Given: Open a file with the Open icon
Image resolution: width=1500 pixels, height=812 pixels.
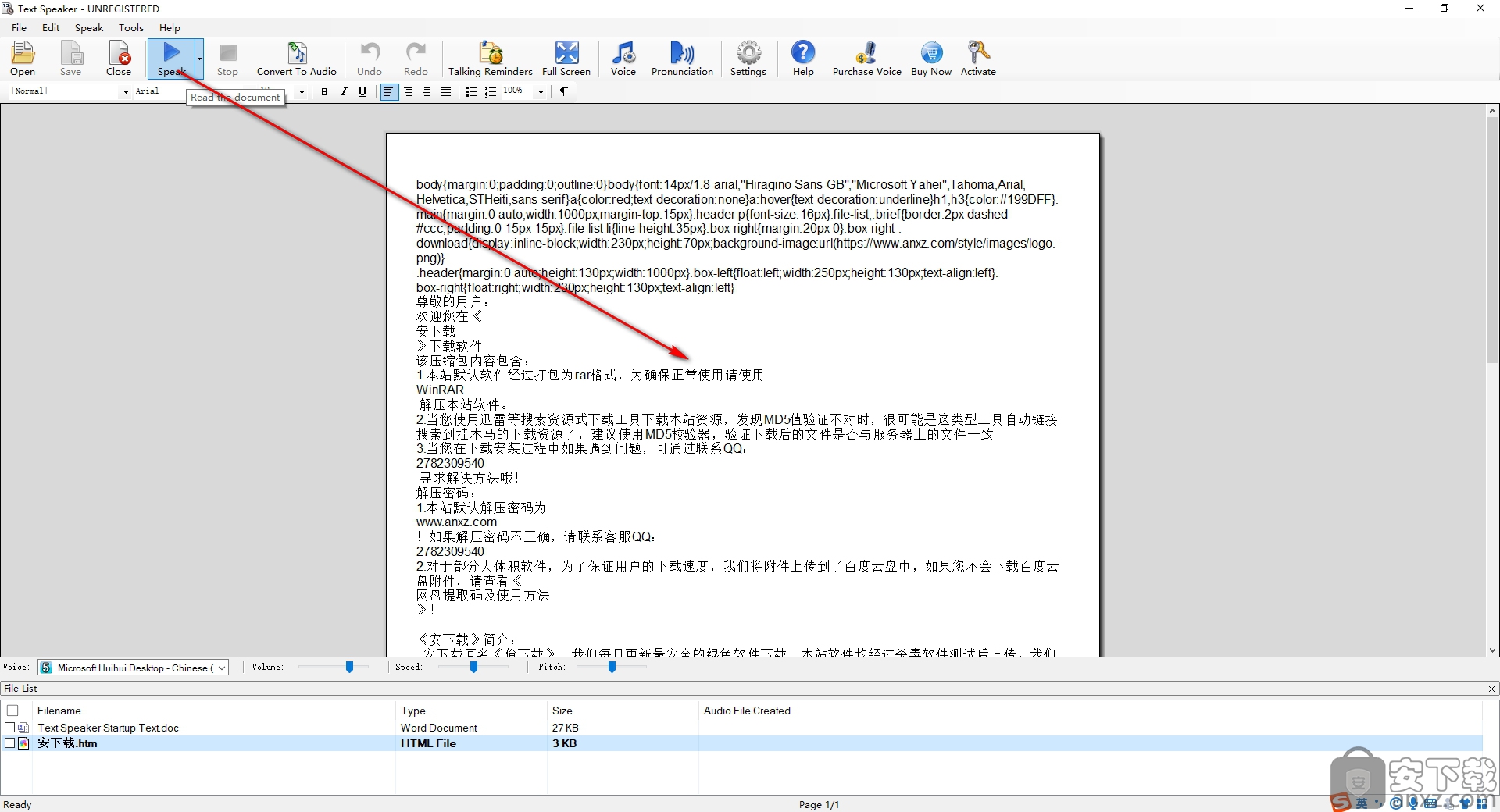Looking at the screenshot, I should pyautogui.click(x=23, y=59).
